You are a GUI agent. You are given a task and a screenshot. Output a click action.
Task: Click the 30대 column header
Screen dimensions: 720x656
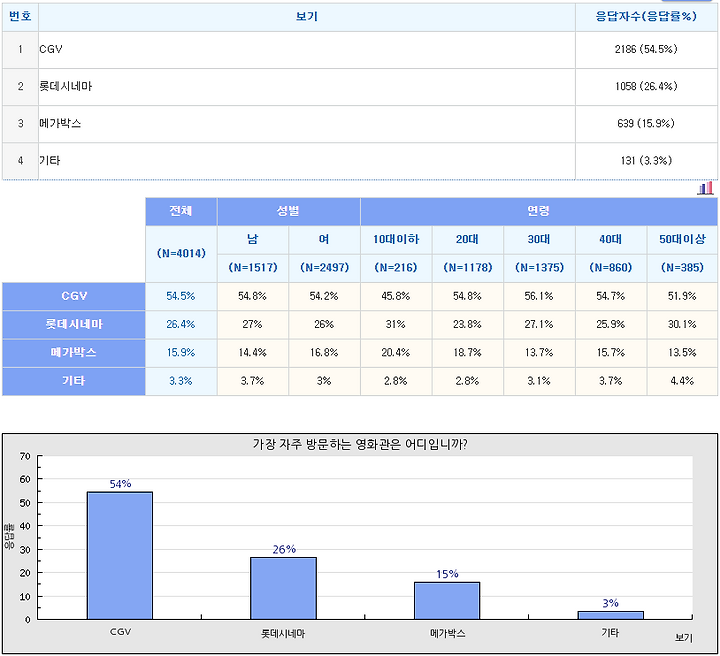(x=539, y=240)
